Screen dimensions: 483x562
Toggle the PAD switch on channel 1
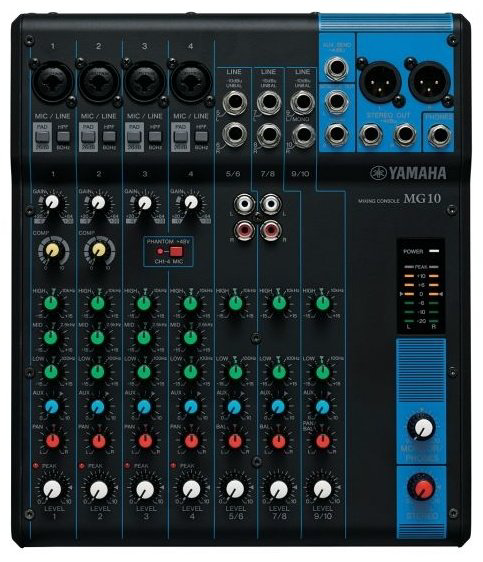(42, 137)
